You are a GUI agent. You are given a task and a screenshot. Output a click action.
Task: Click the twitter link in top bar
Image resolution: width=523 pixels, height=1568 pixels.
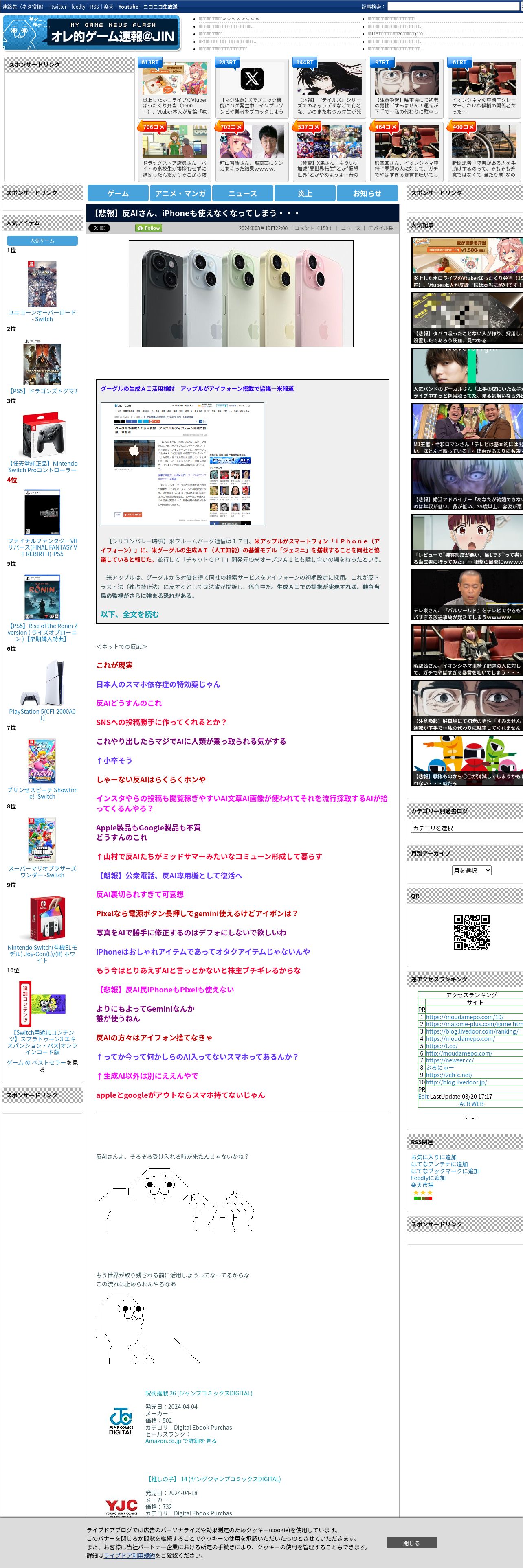click(x=59, y=7)
